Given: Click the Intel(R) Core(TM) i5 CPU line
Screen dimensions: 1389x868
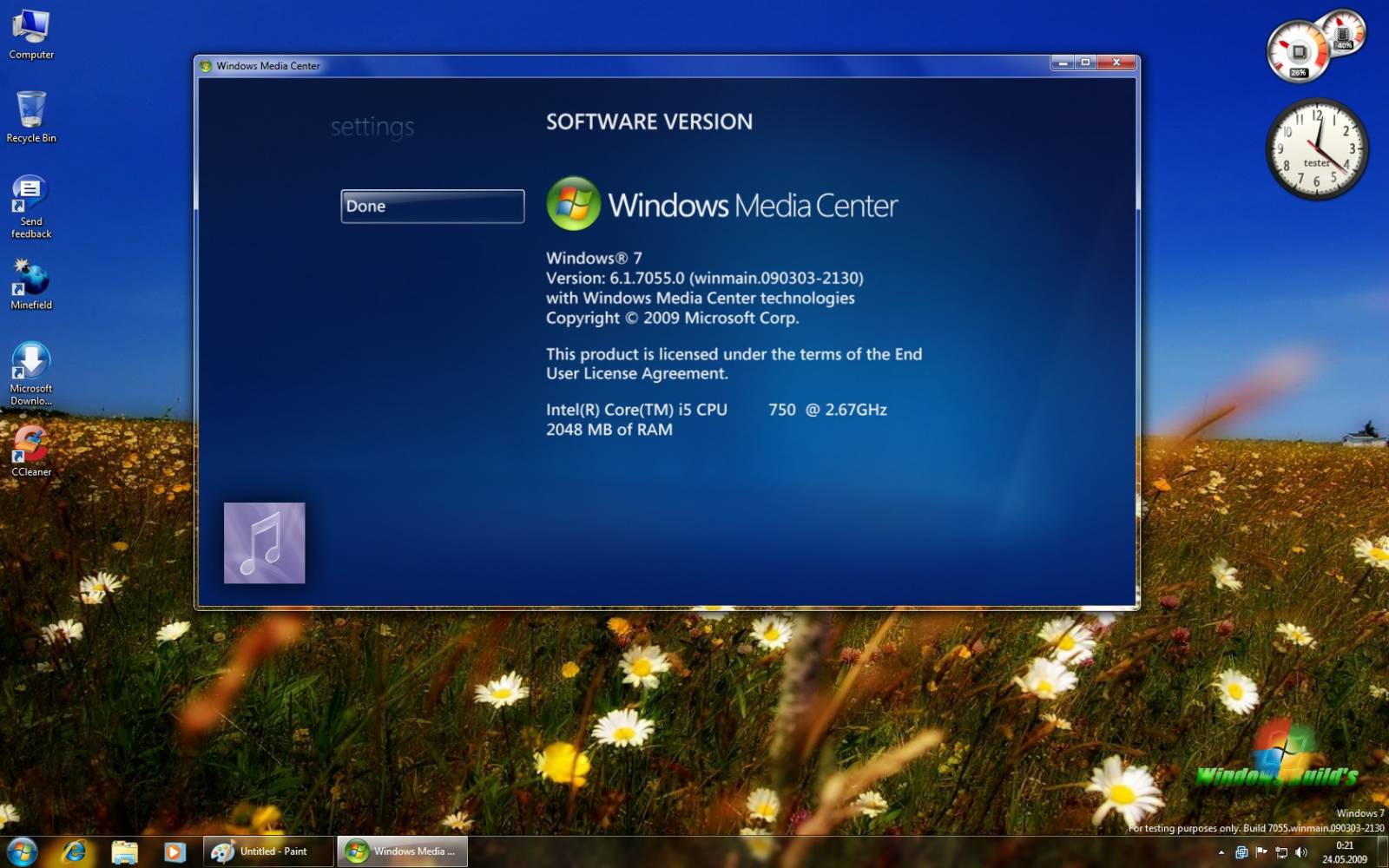Looking at the screenshot, I should coord(716,410).
